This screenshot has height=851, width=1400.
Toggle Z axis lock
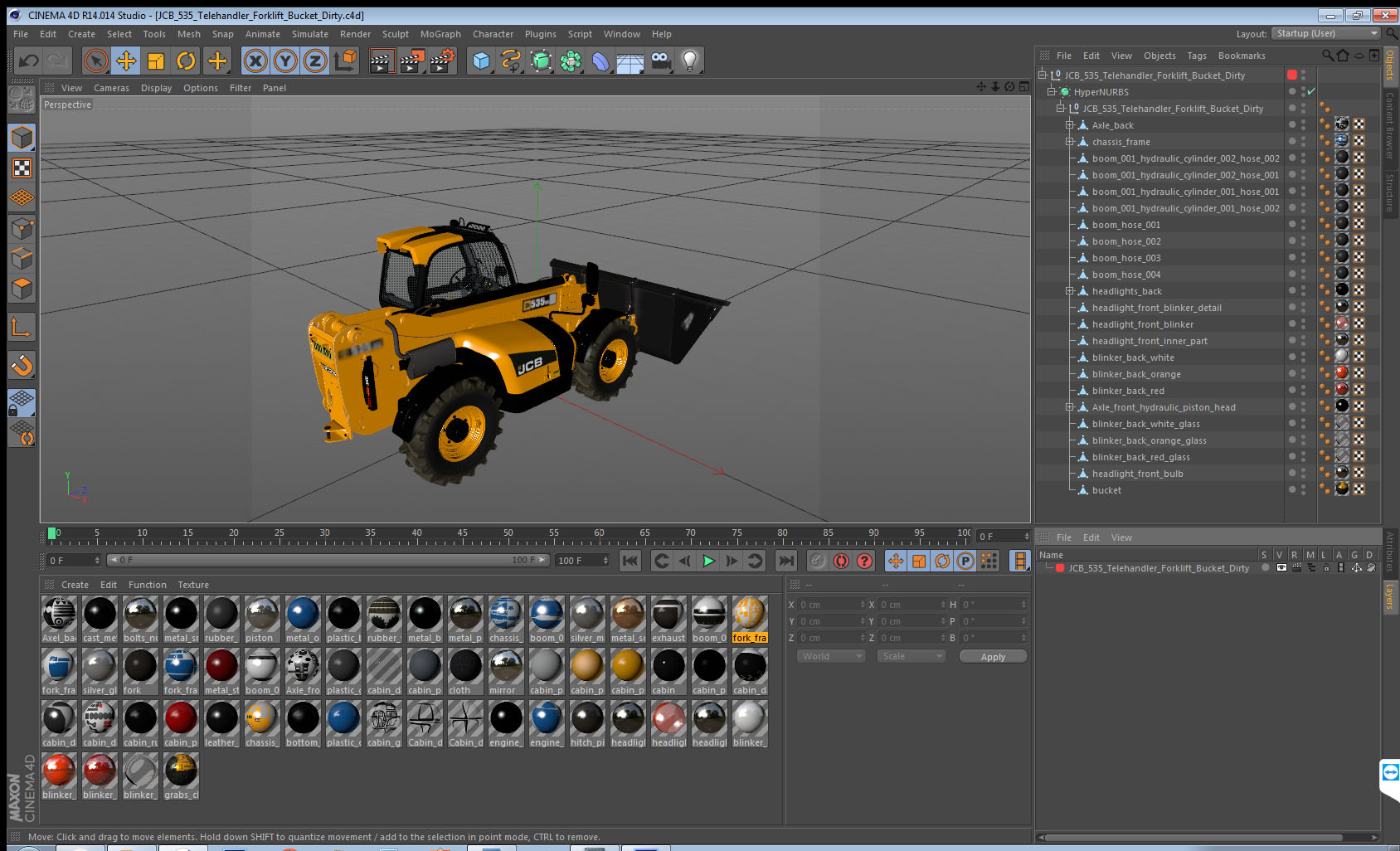tap(315, 61)
